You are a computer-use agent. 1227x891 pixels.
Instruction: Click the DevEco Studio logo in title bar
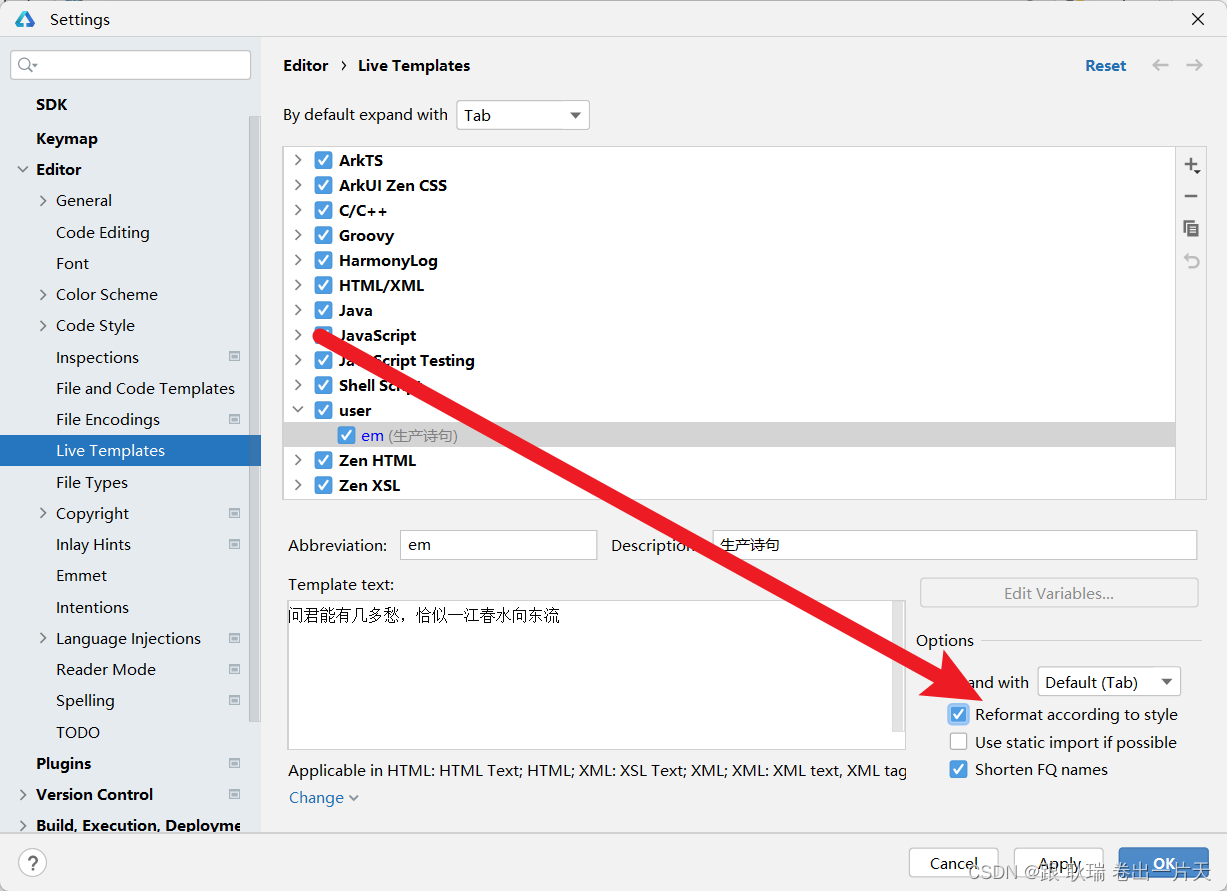coord(25,19)
